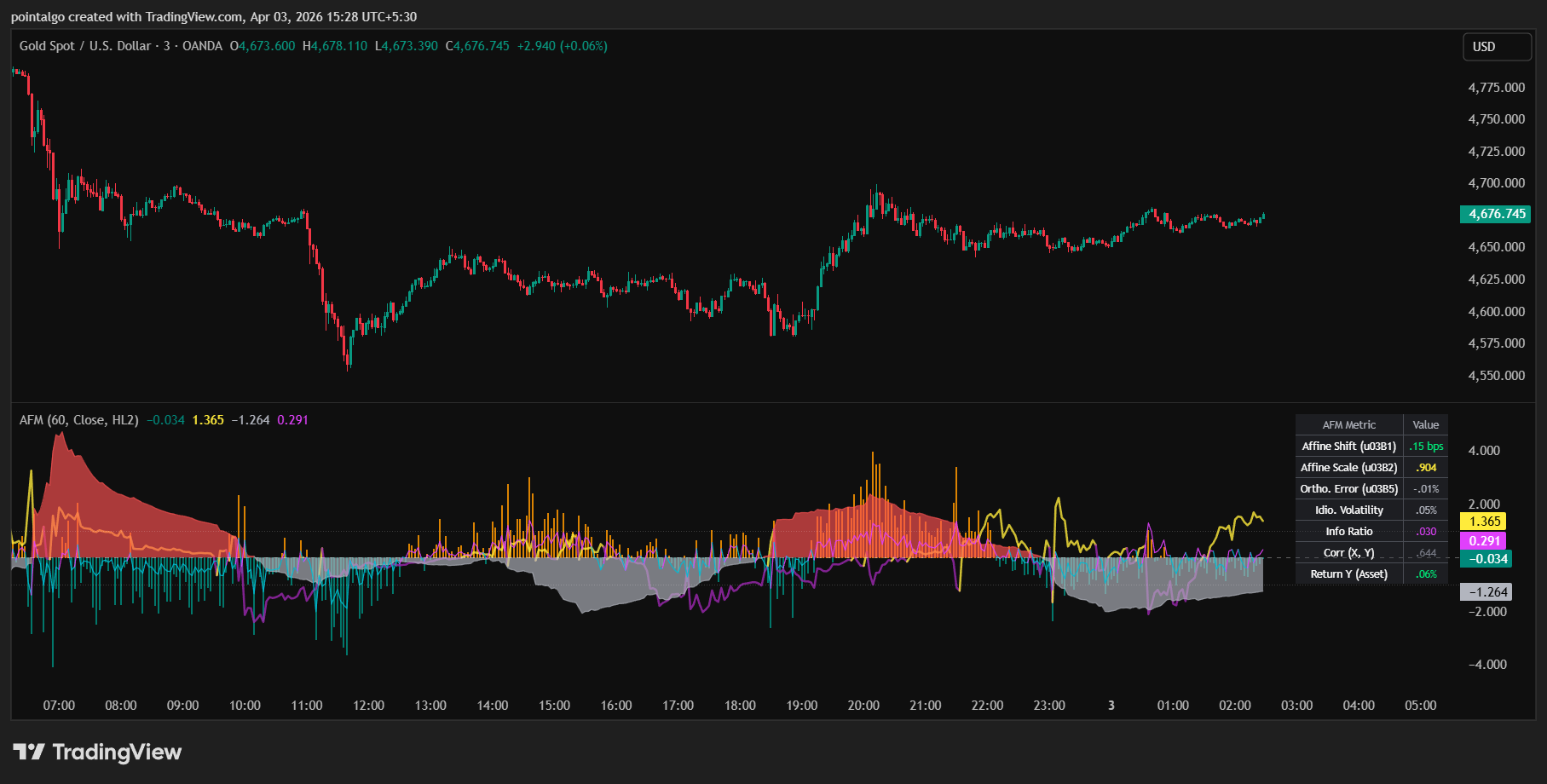Viewport: 1547px width, 784px height.
Task: Click the +0.06% change value in the legend
Action: [585, 47]
